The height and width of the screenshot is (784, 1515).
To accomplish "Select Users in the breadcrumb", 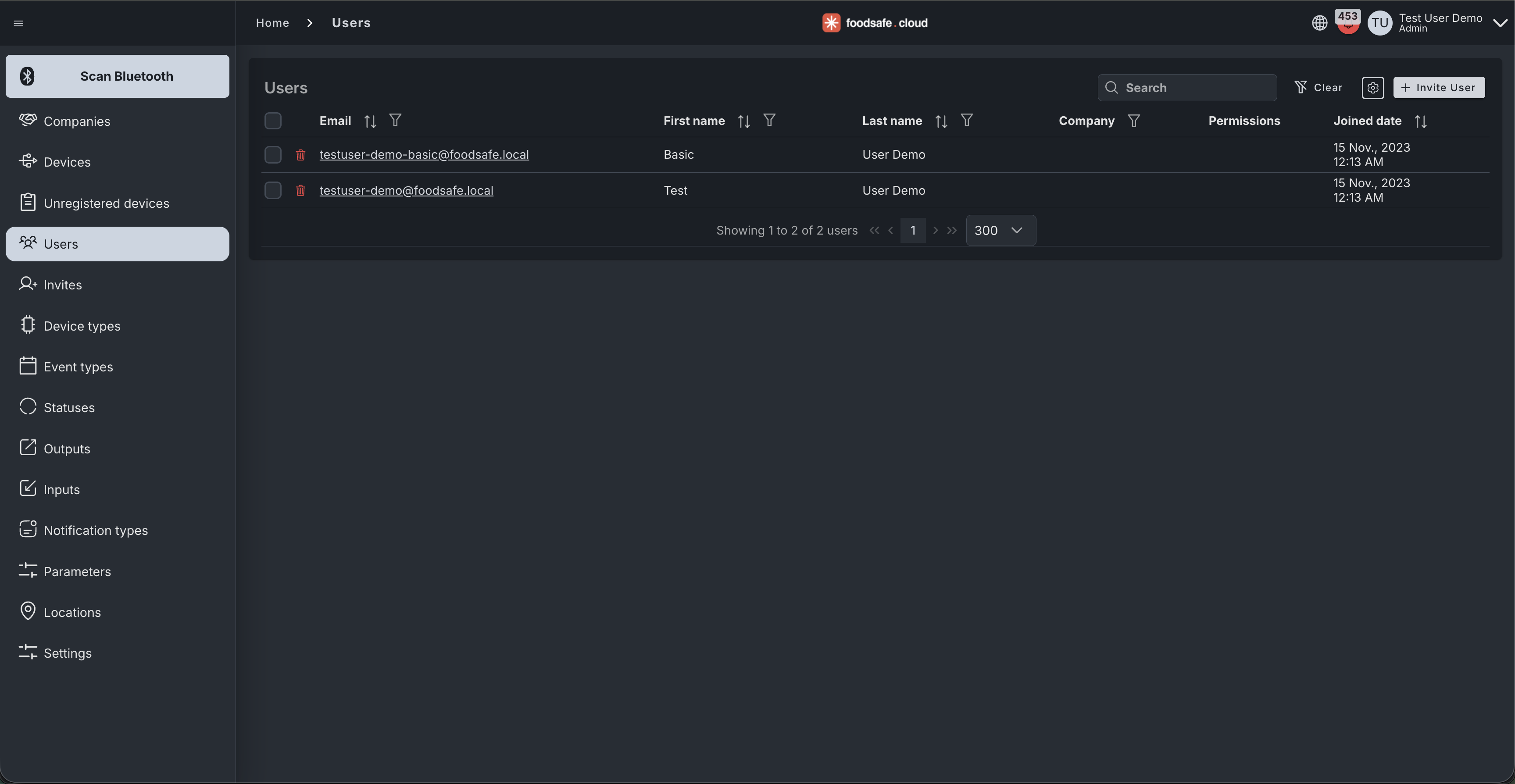I will tap(351, 22).
